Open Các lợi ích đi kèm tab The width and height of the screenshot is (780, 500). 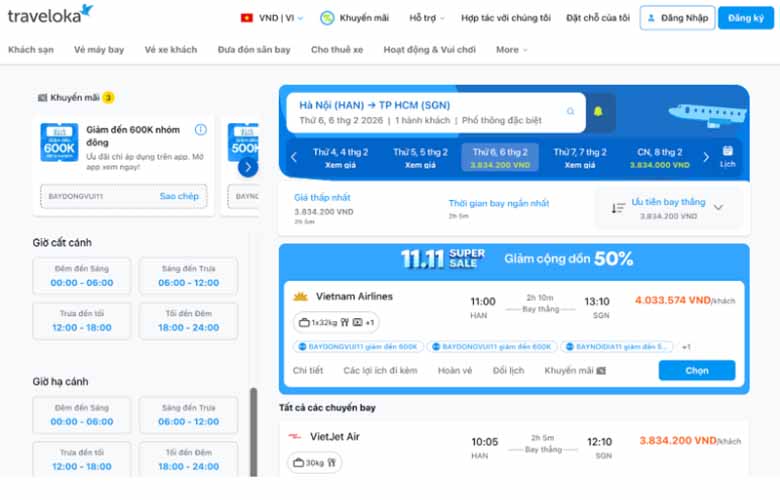pos(380,371)
